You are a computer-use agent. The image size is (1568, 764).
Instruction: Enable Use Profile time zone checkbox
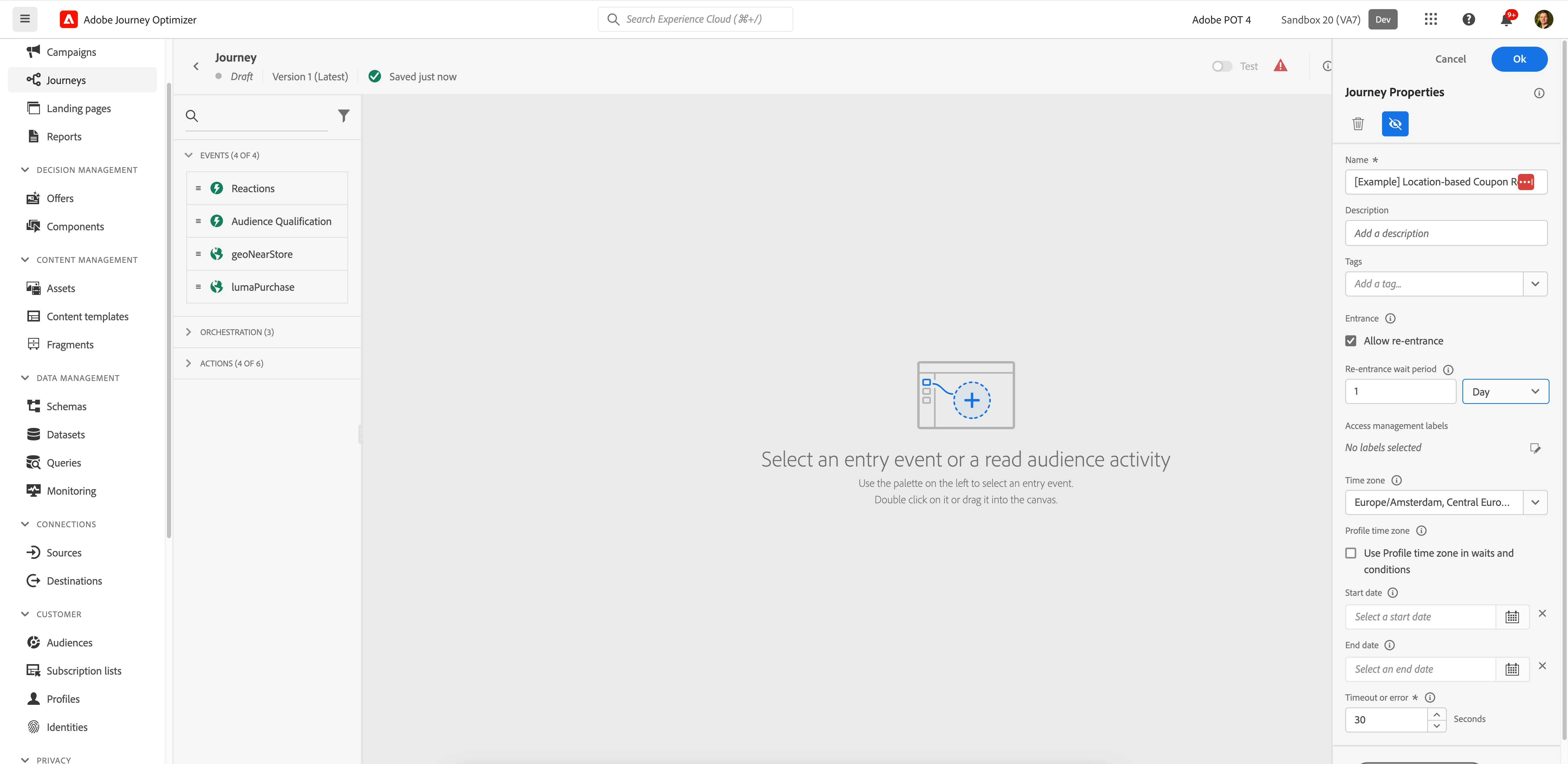tap(1351, 553)
